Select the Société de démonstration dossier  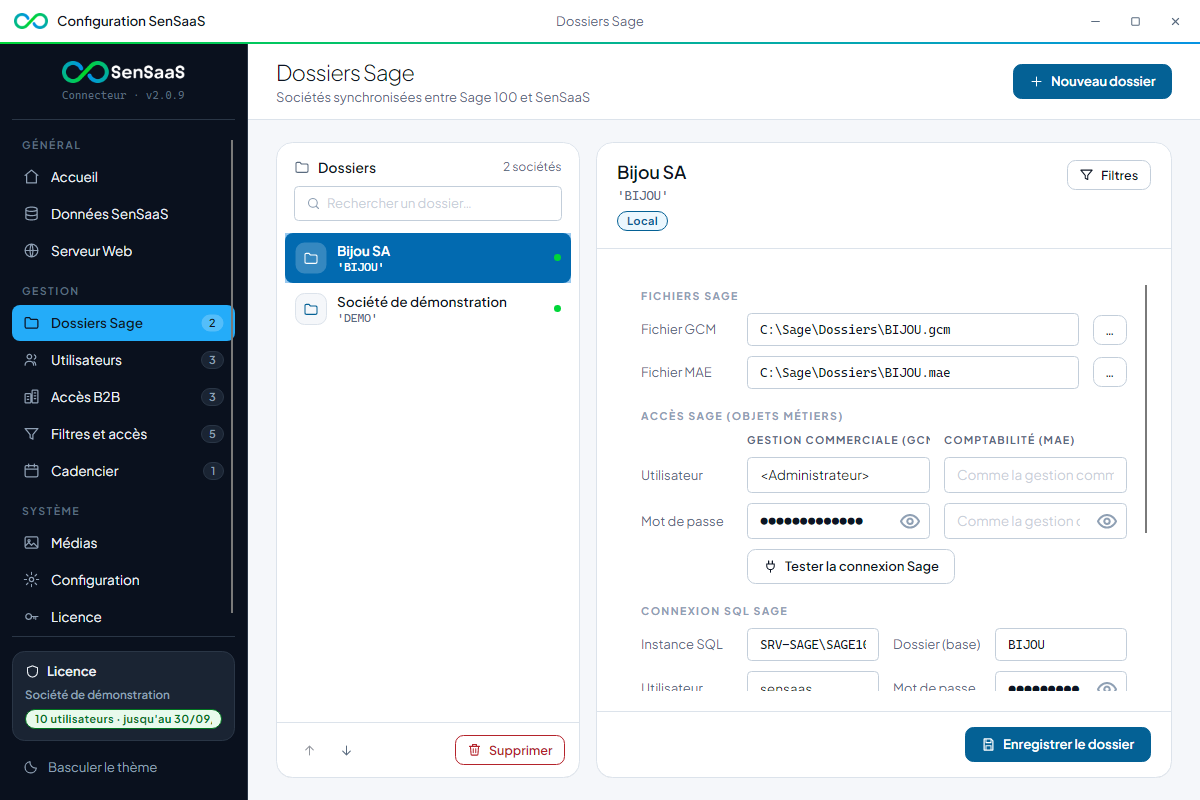pyautogui.click(x=428, y=308)
